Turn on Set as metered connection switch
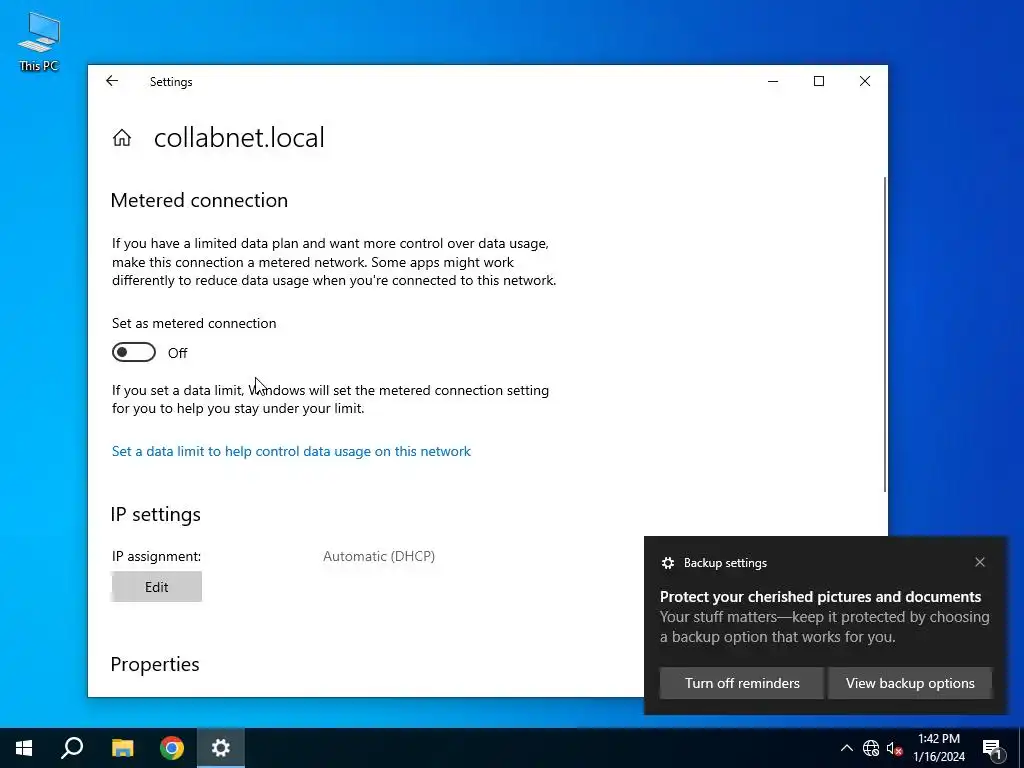The width and height of the screenshot is (1024, 768). click(134, 353)
